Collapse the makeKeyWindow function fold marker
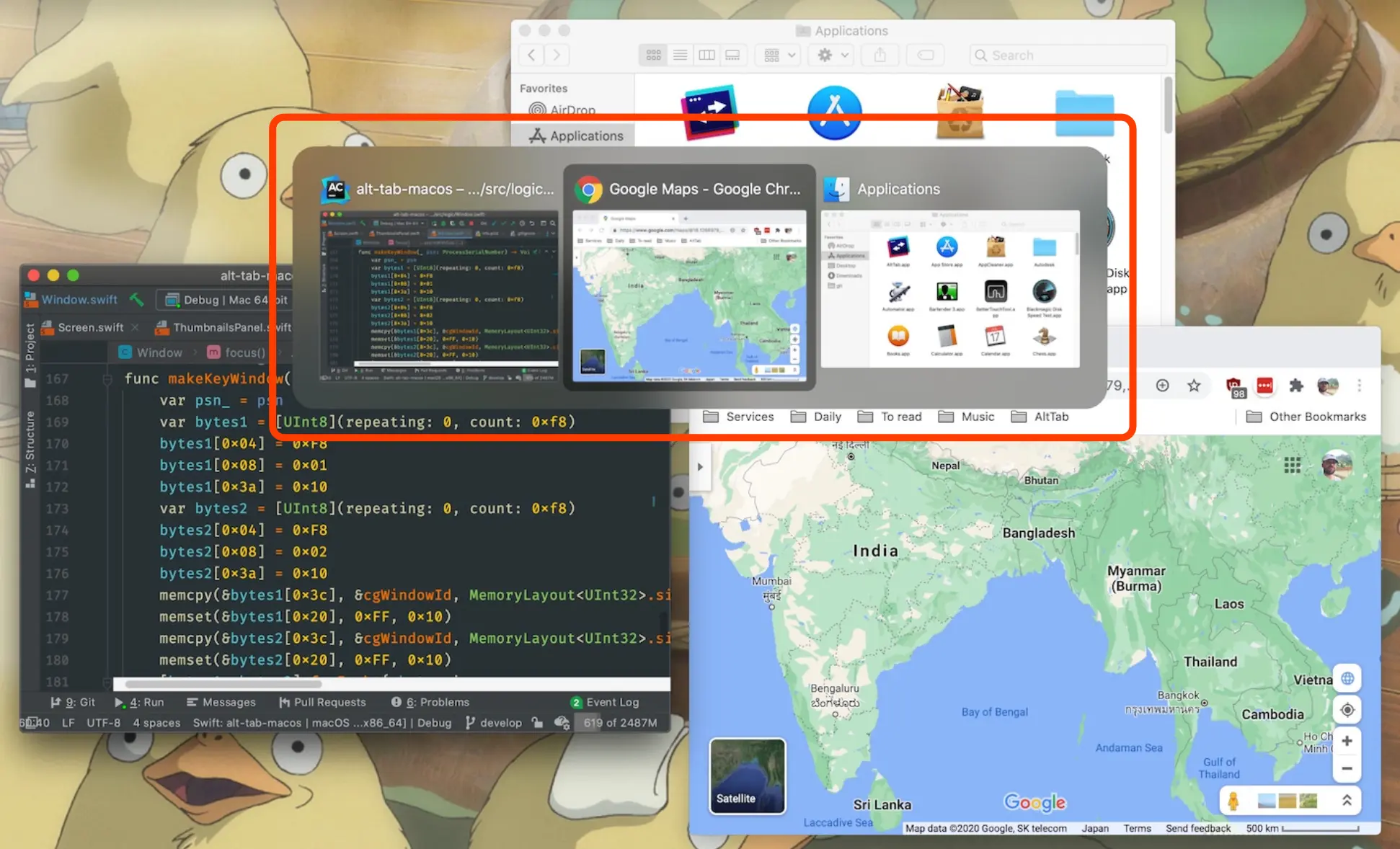 (x=107, y=378)
